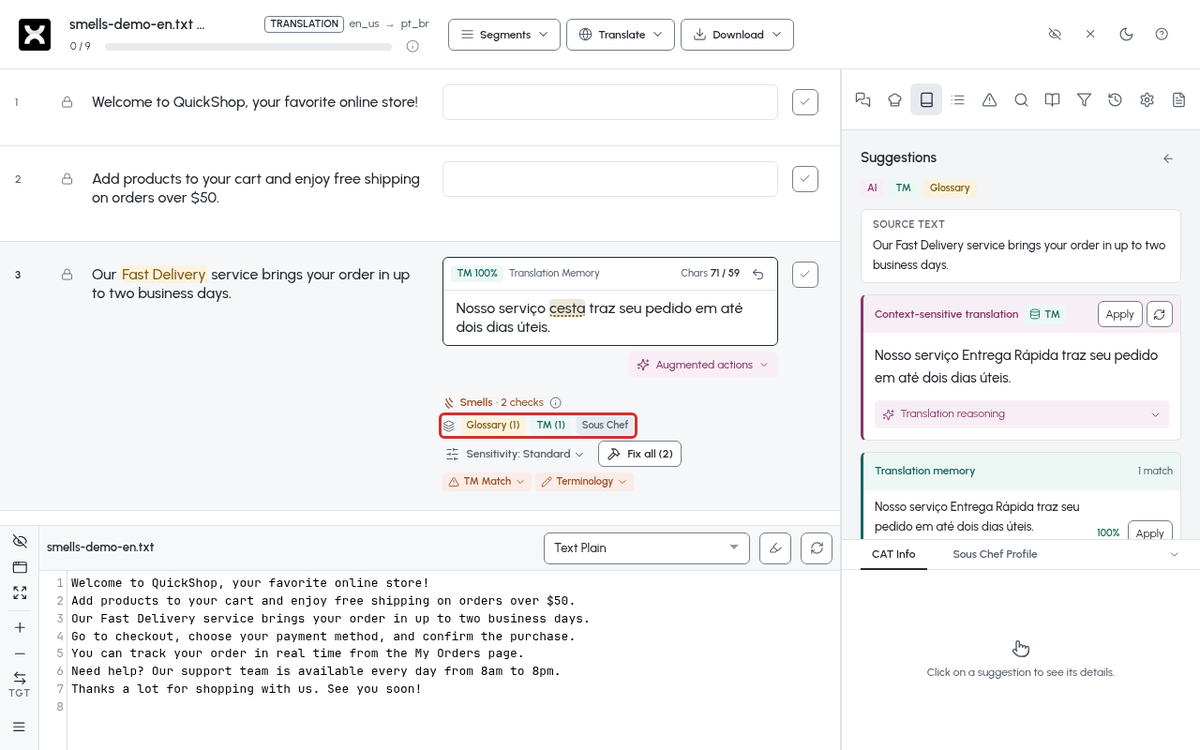Click the plus zoom-in icon in preview sidebar
Image resolution: width=1200 pixels, height=750 pixels.
point(19,627)
